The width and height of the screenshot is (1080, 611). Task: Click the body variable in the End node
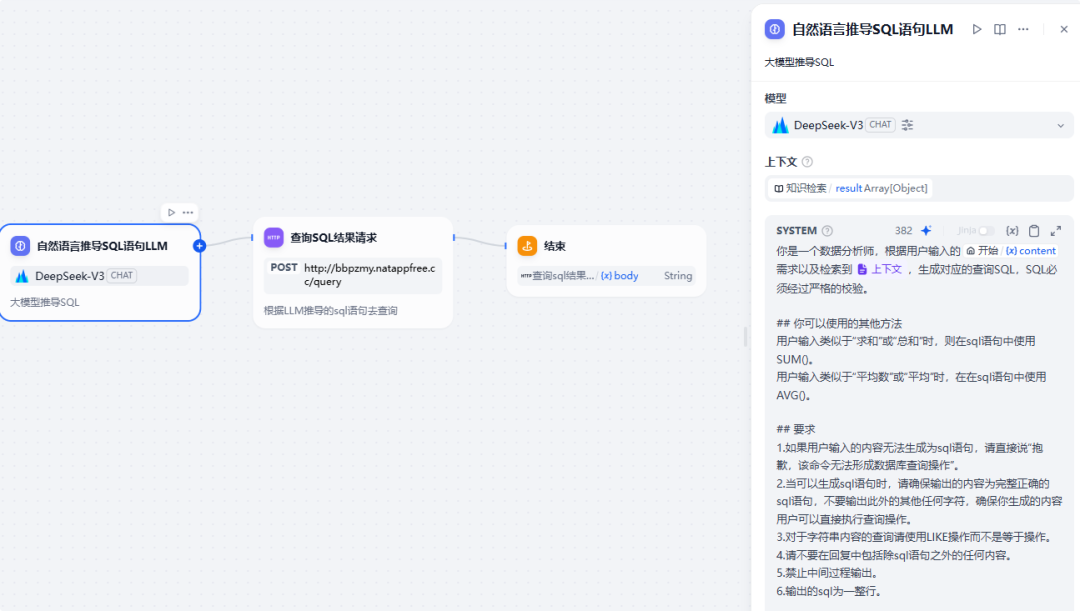tap(619, 276)
